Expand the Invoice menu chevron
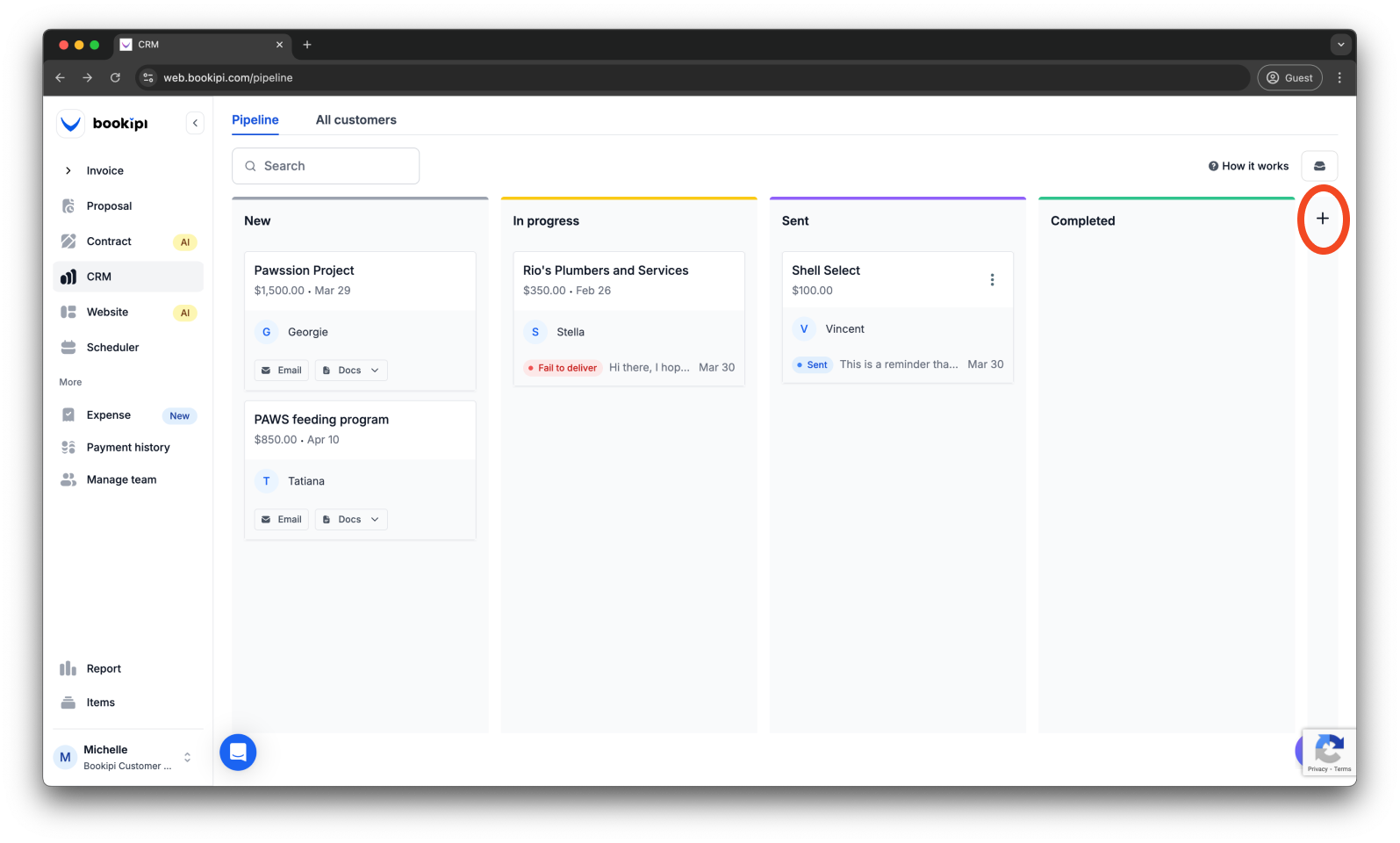 point(68,170)
